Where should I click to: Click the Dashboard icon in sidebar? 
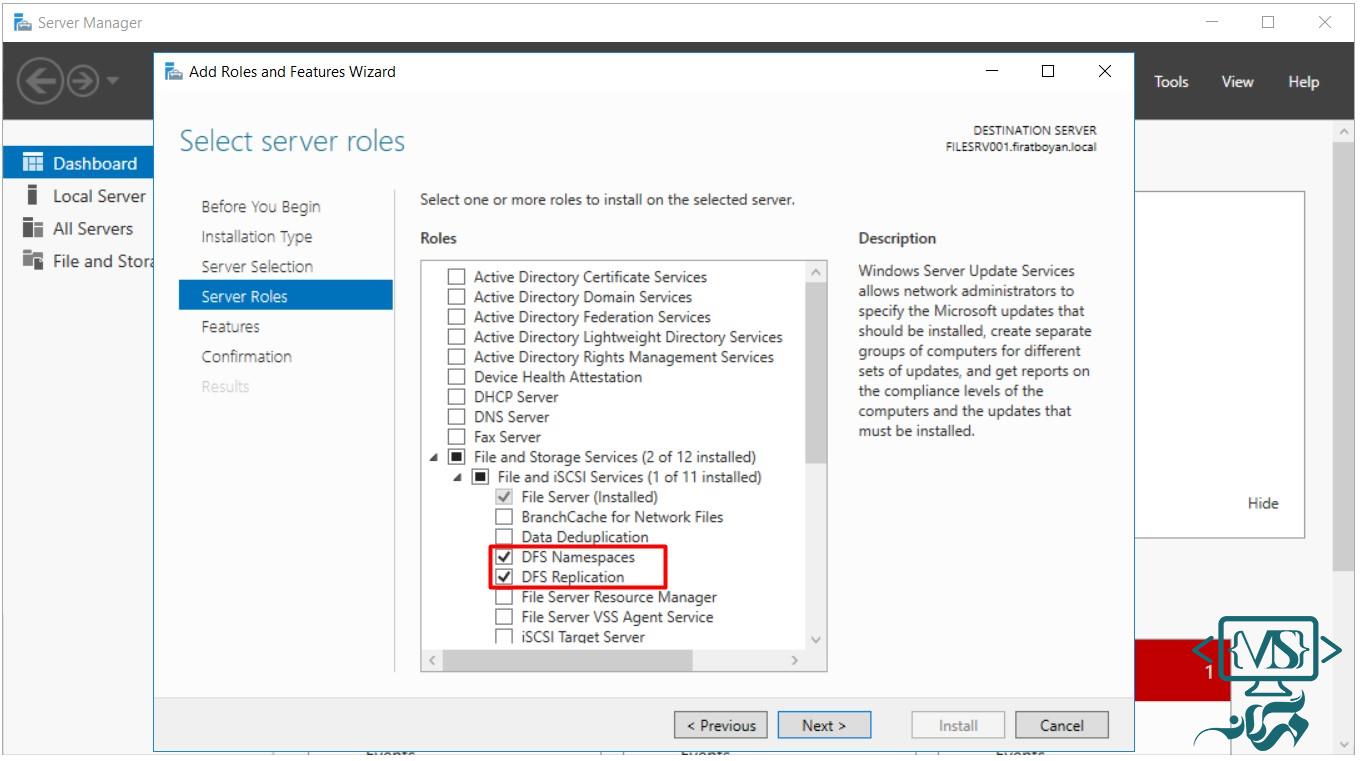click(x=33, y=163)
